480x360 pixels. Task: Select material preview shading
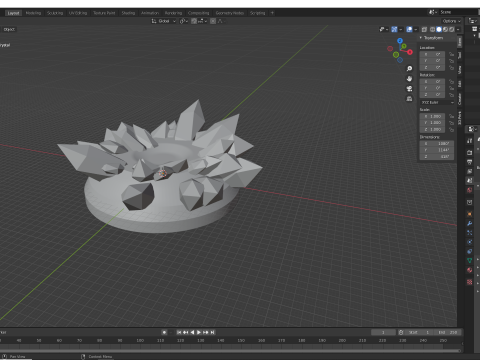(445, 29)
